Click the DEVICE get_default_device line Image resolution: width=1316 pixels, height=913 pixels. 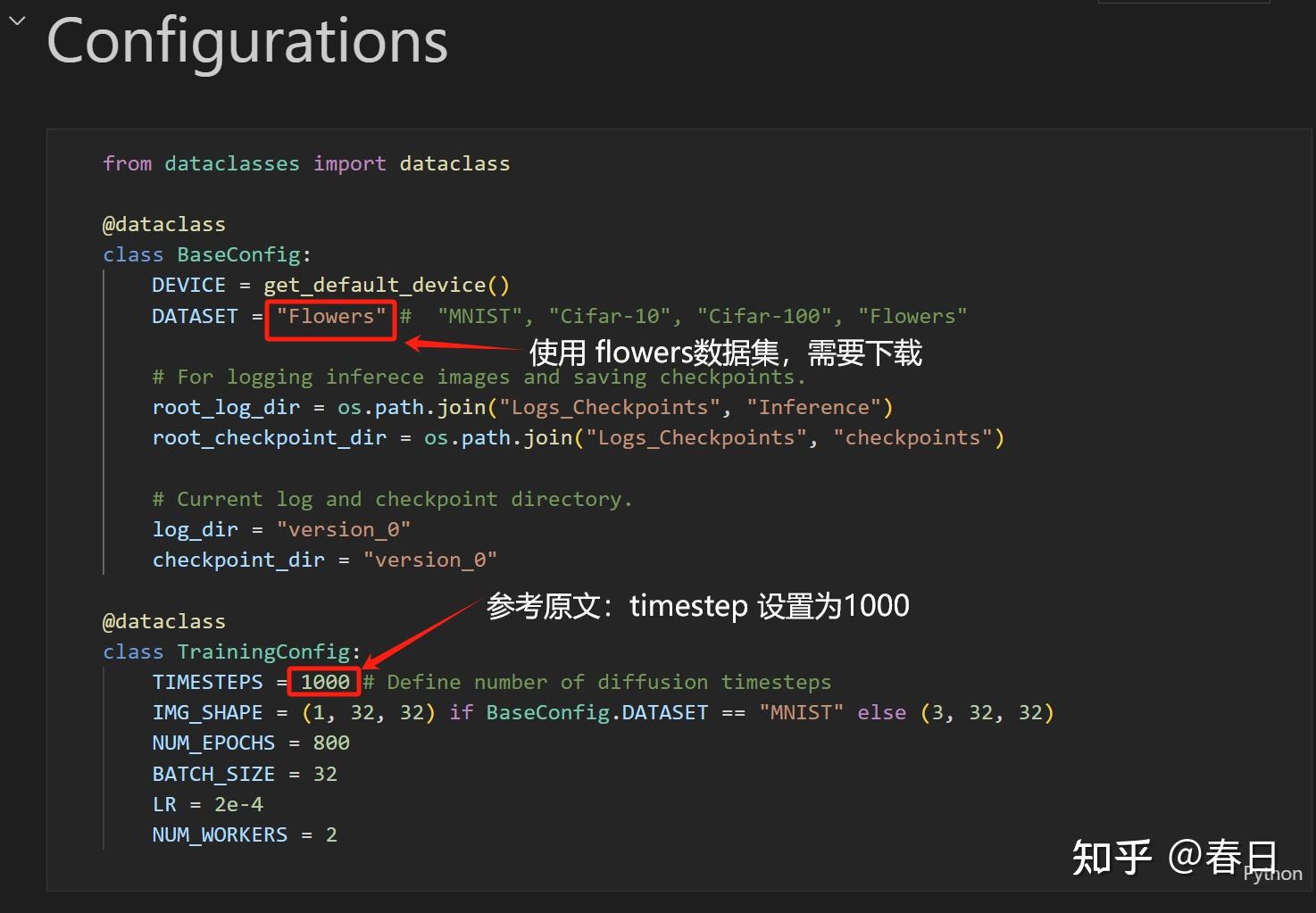click(330, 284)
